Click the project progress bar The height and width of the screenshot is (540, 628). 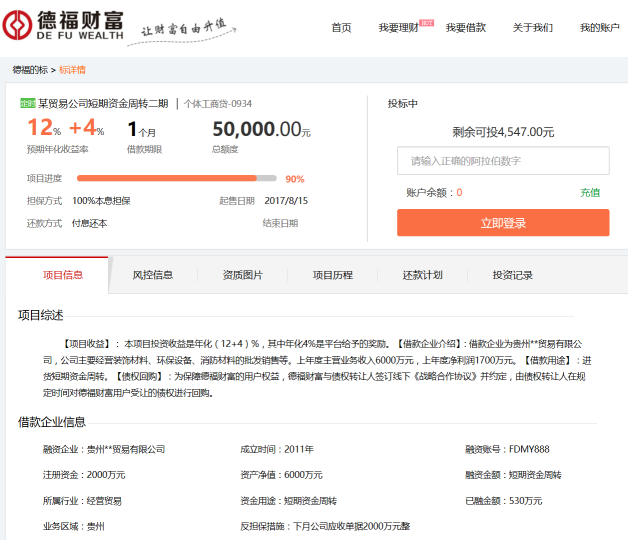click(x=178, y=179)
